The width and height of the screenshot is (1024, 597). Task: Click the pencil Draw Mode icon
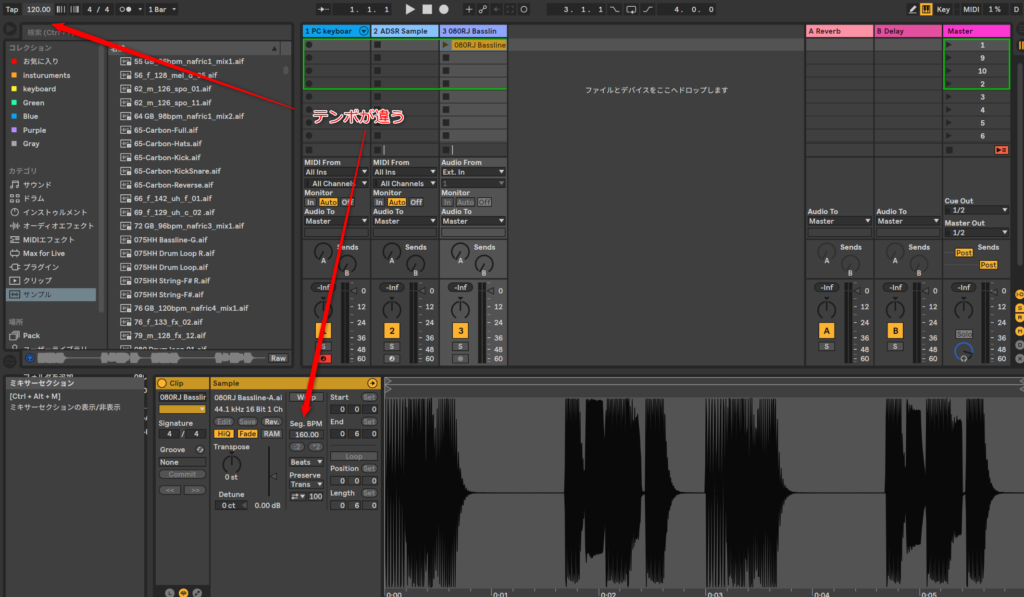912,9
